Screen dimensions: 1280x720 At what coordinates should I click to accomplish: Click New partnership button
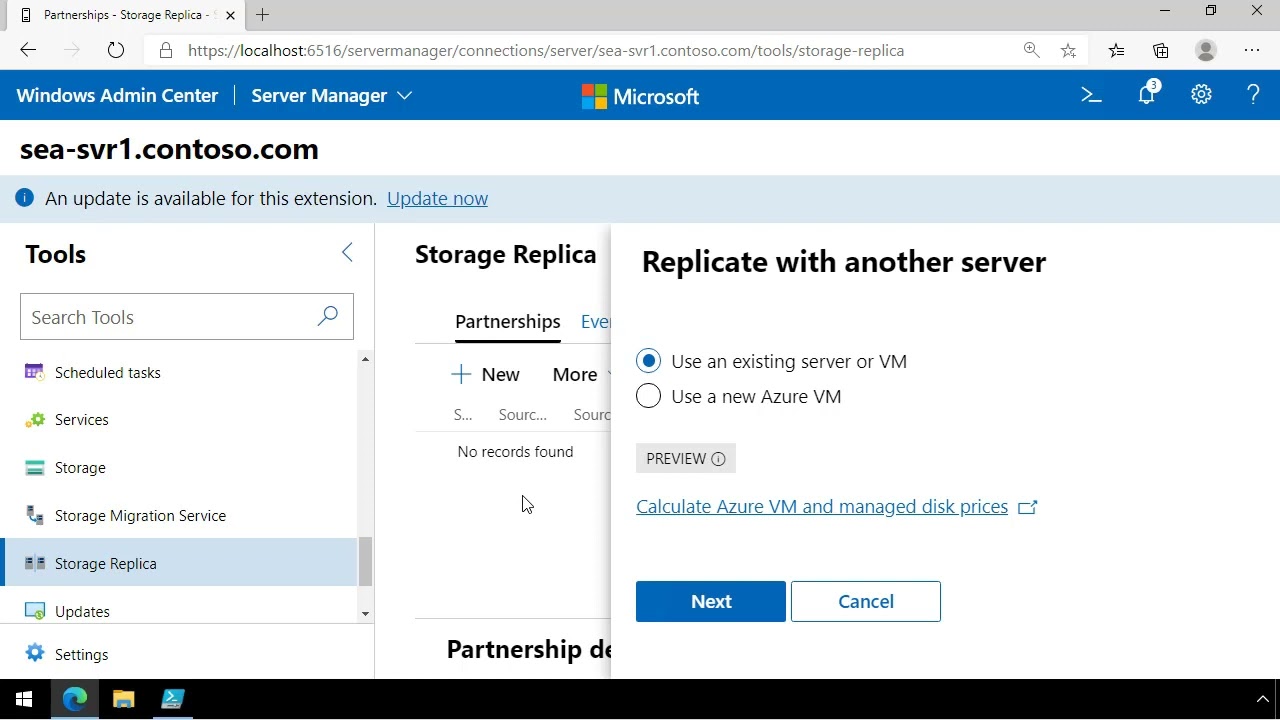[x=485, y=374]
